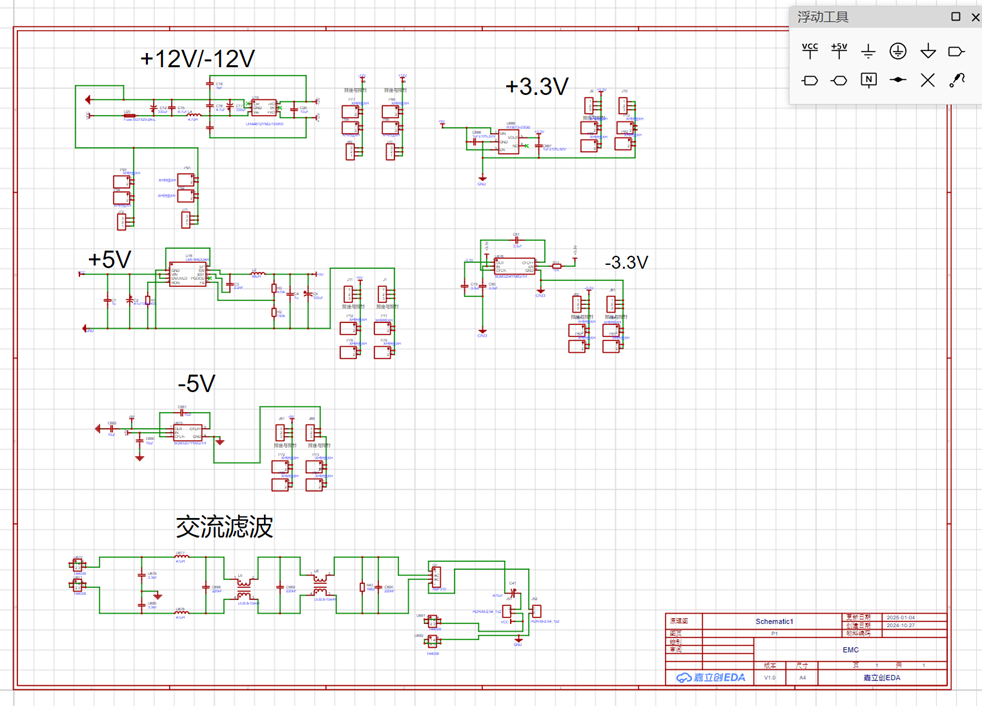
Task: Pick the short-circuit diamond flag tool
Action: (x=898, y=80)
